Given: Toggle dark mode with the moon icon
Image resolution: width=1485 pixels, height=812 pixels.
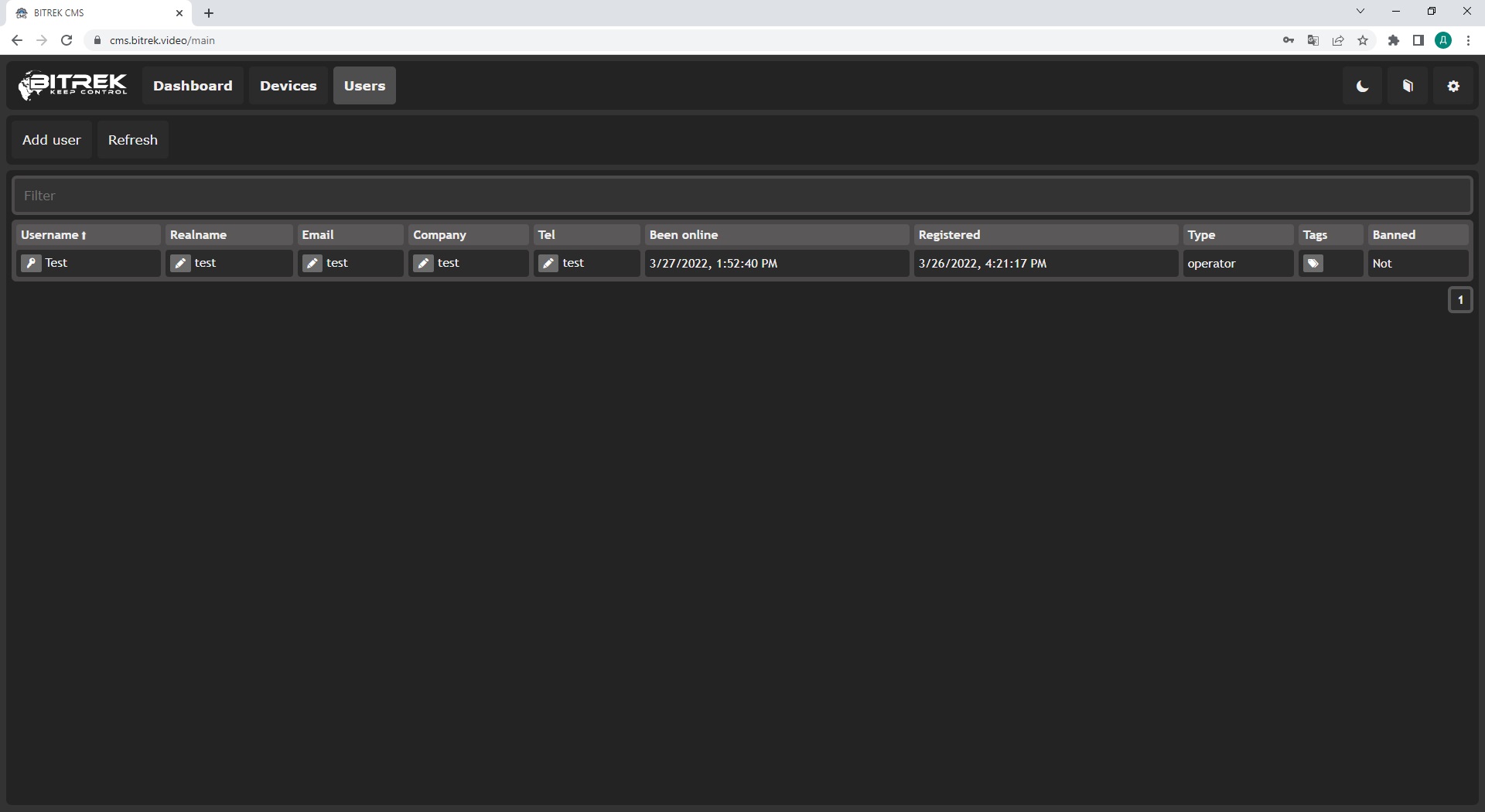Looking at the screenshot, I should pos(1362,86).
